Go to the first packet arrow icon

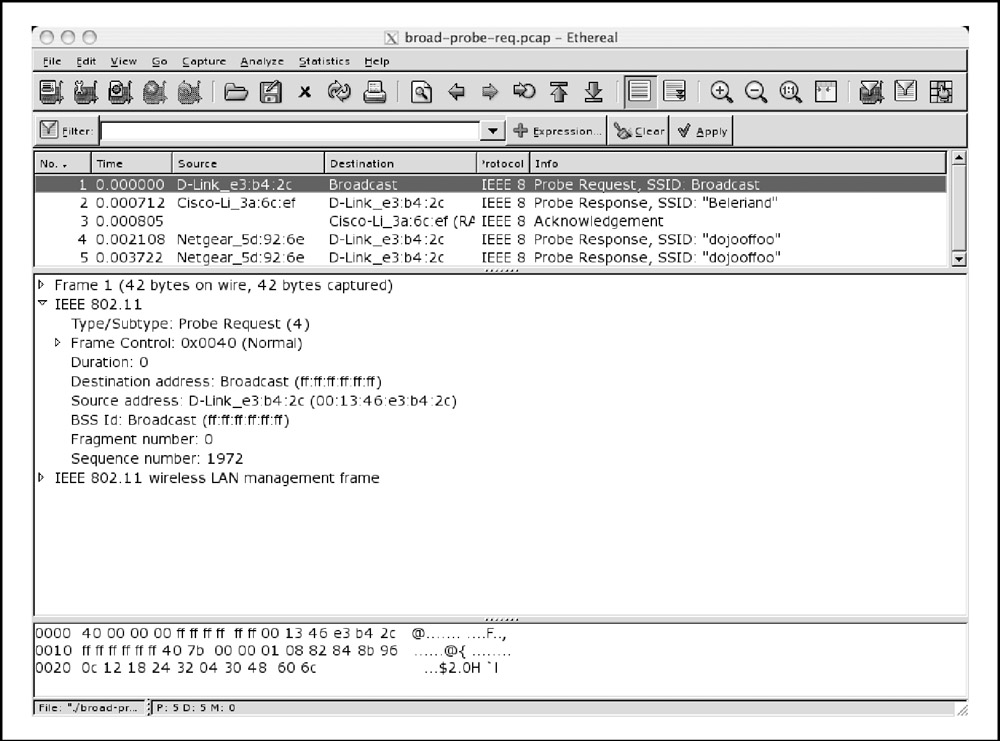point(559,93)
